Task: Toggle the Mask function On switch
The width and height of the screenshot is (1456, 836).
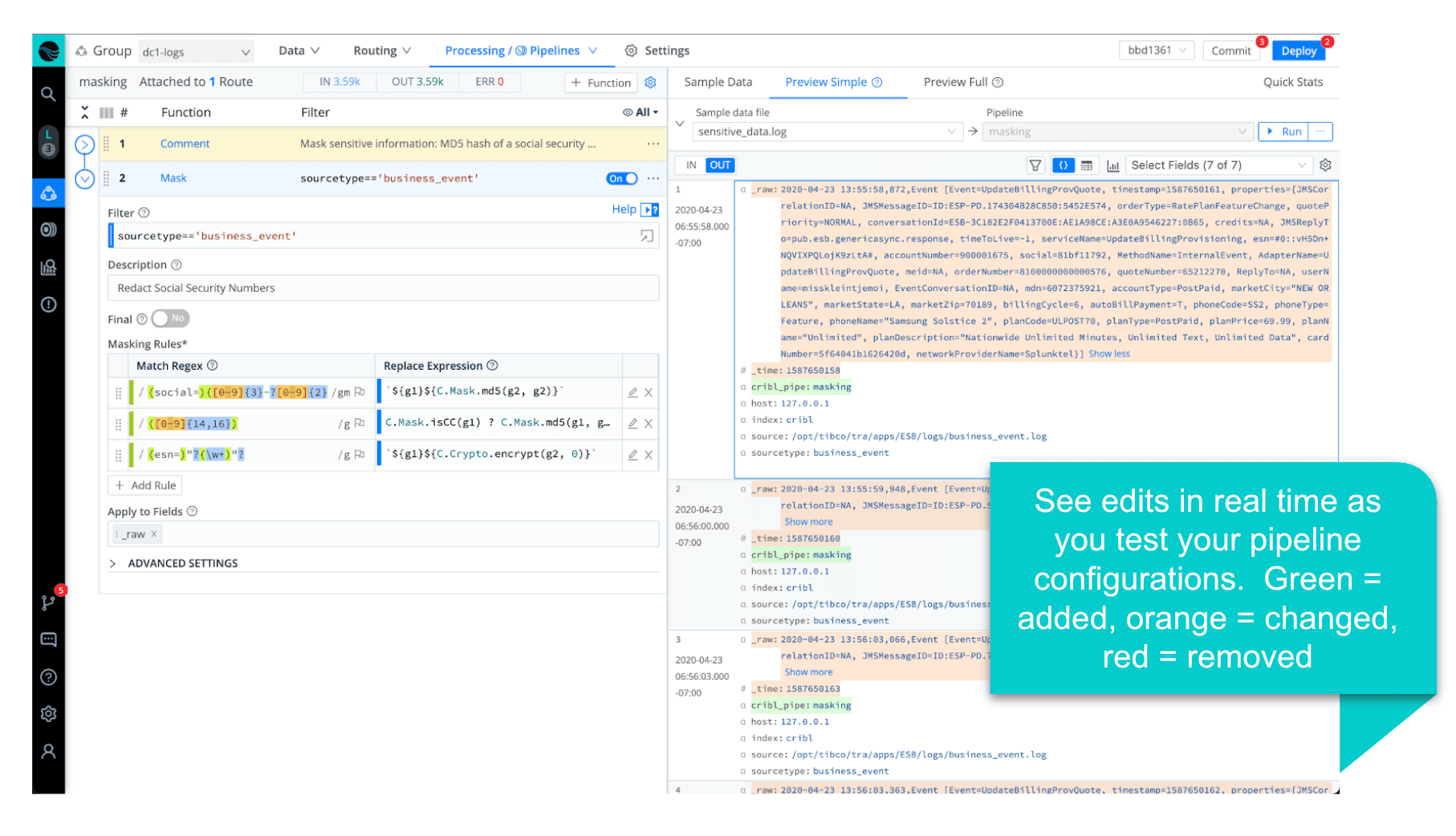Action: click(x=621, y=178)
